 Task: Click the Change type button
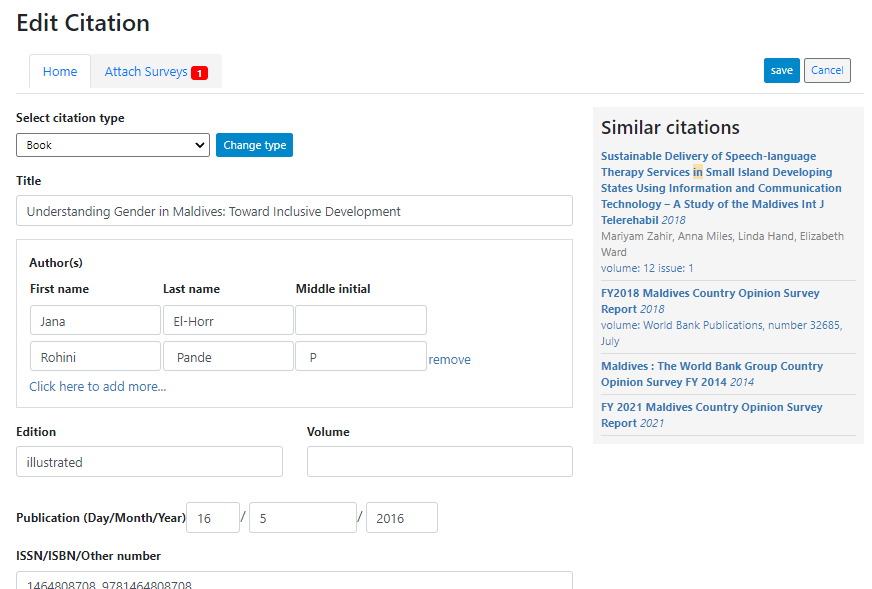[254, 145]
